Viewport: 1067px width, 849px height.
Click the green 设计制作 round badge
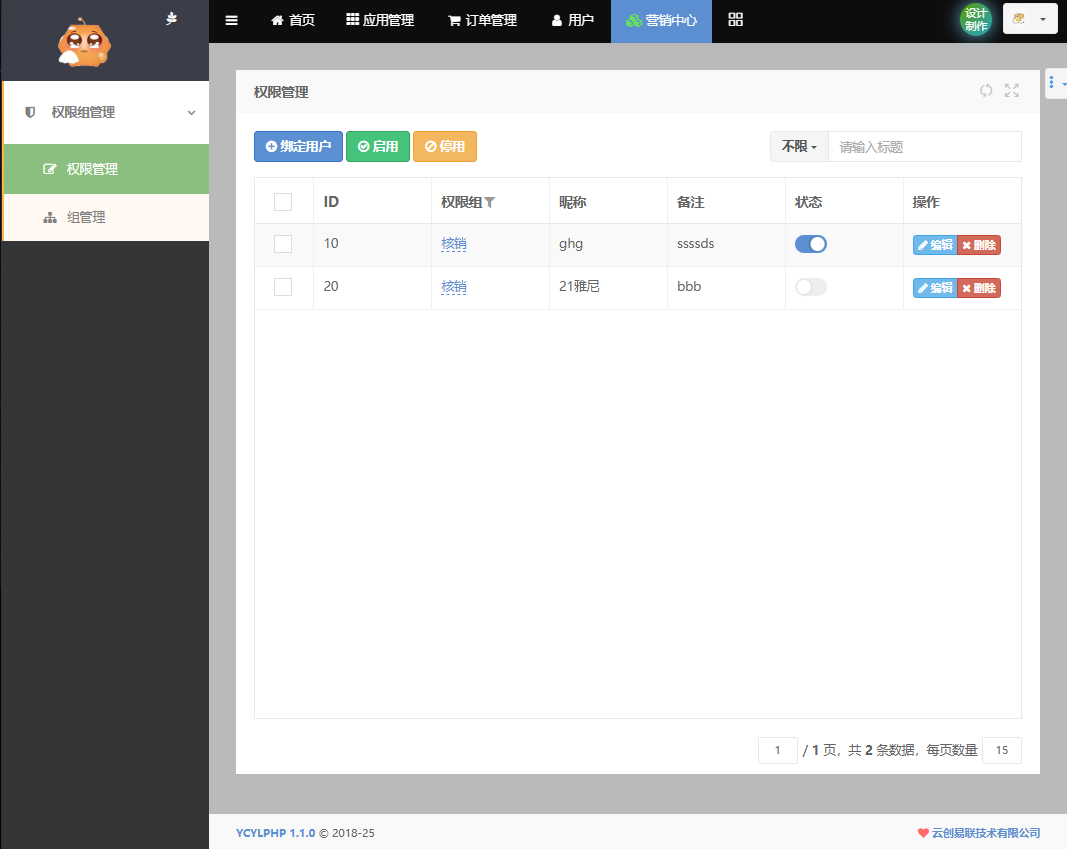(976, 20)
